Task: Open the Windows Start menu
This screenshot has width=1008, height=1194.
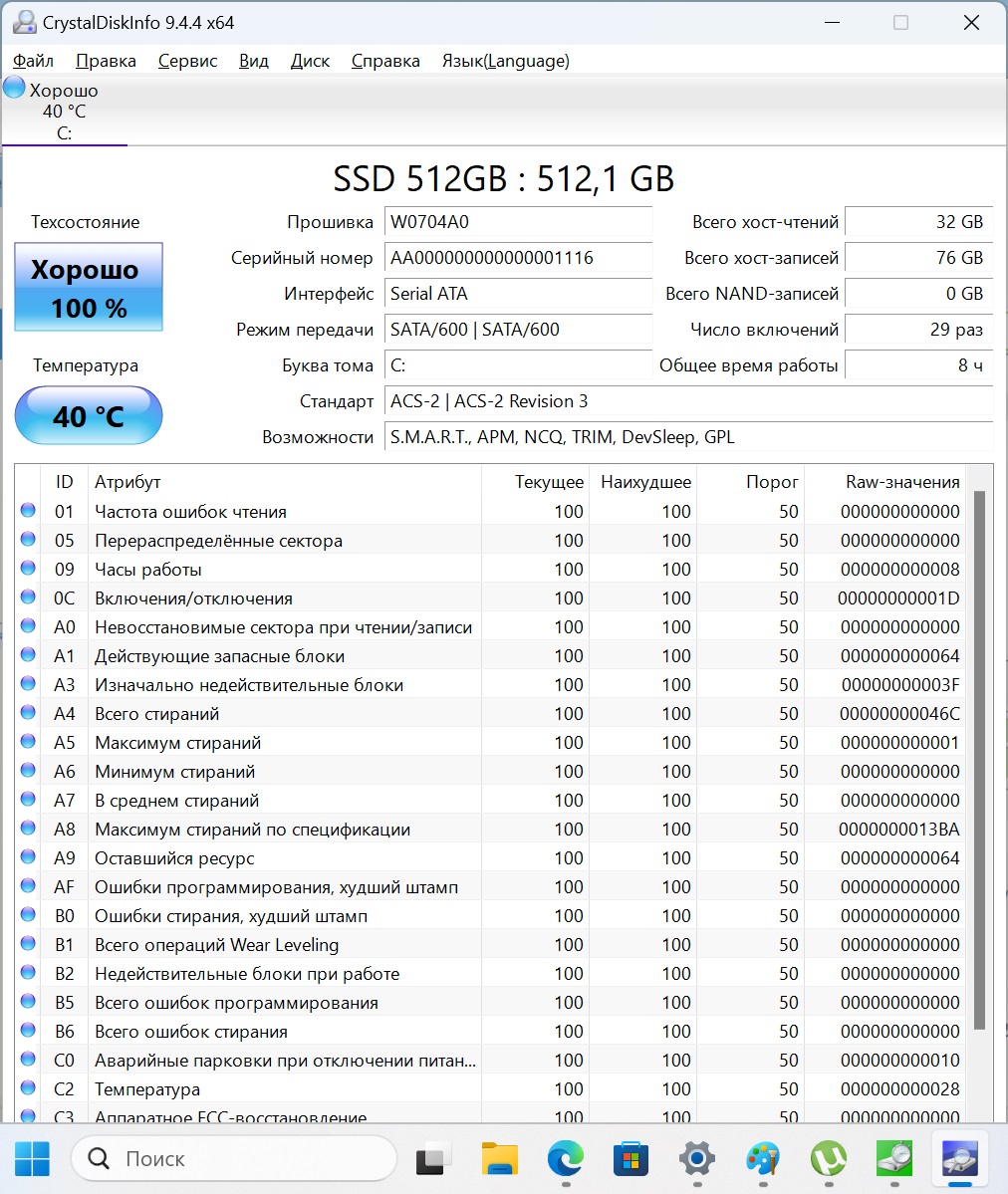Action: [x=32, y=1159]
